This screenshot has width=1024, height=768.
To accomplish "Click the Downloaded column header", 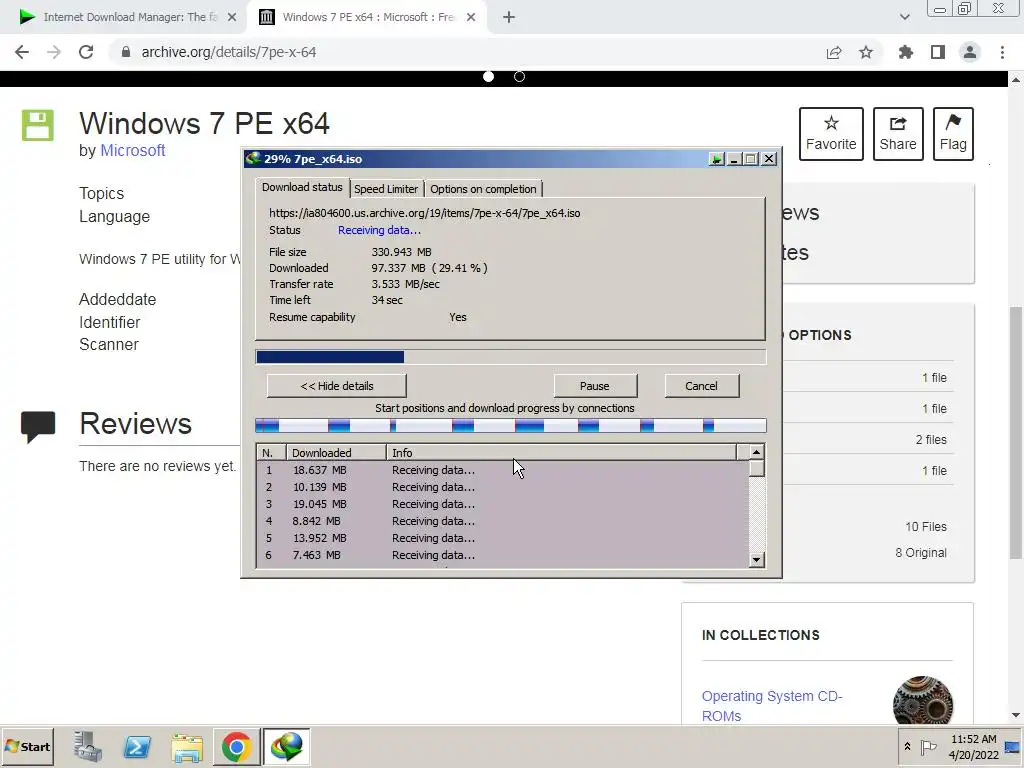I will click(336, 453).
